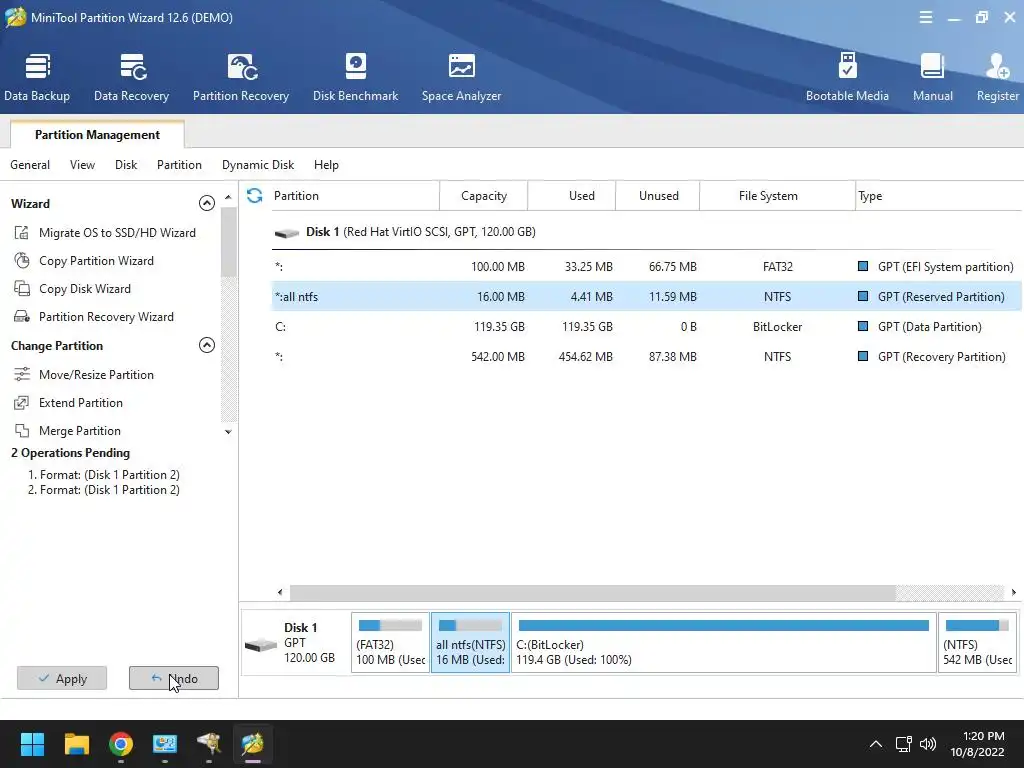
Task: Open the Manual
Action: [933, 78]
